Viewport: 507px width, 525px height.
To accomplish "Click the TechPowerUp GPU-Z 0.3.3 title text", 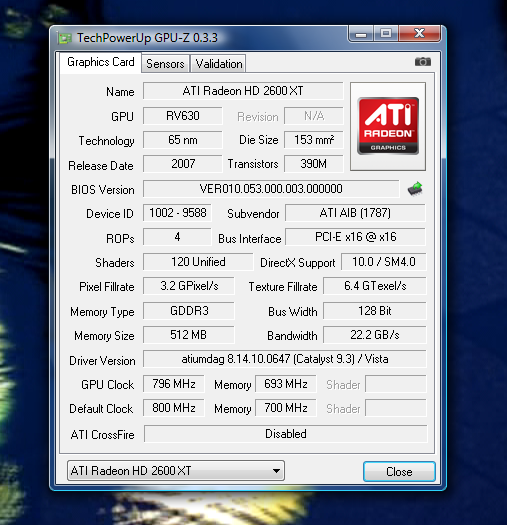I will click(x=147, y=38).
